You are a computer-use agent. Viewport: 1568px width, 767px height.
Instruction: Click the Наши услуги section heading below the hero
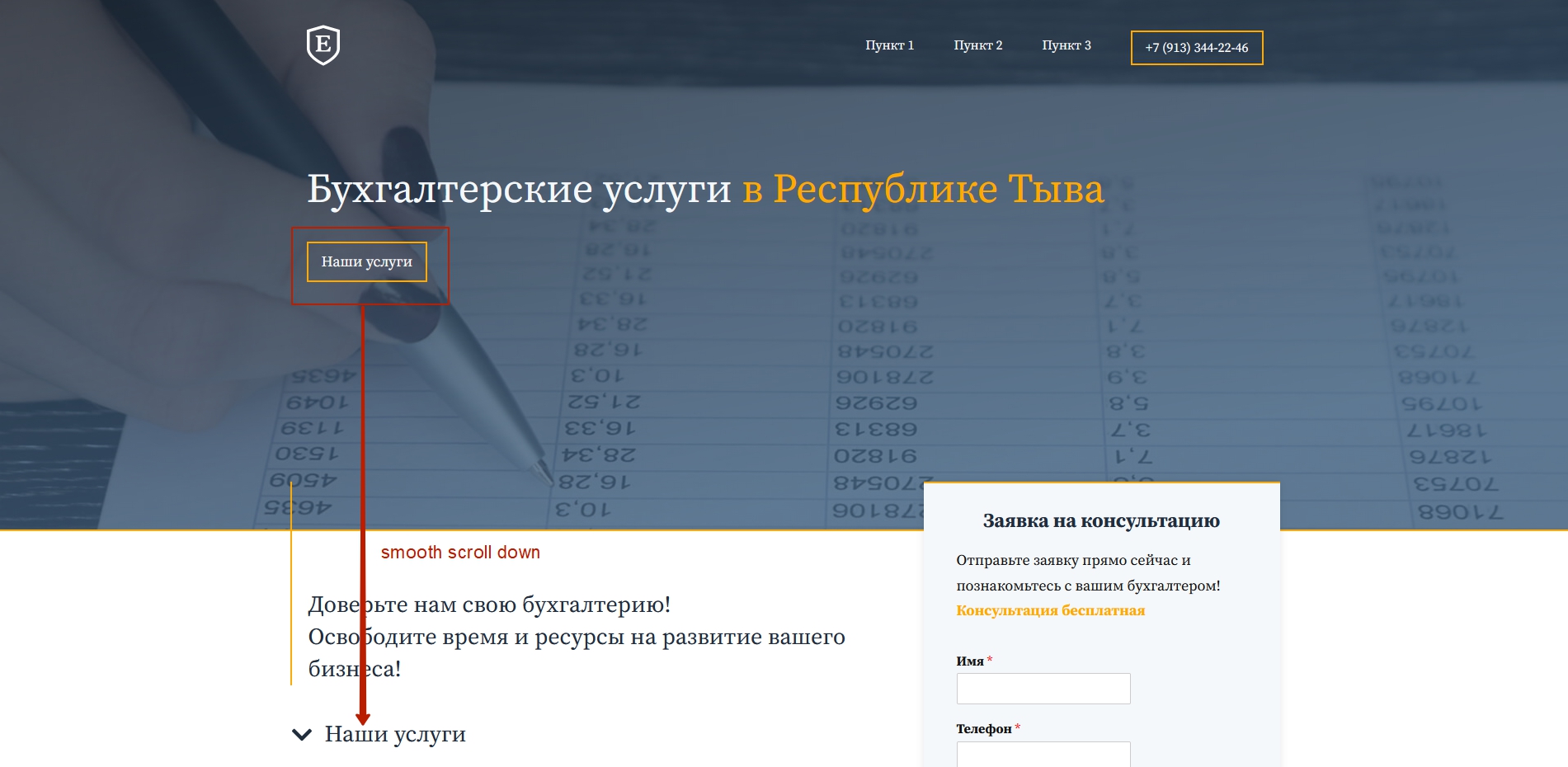coord(395,734)
